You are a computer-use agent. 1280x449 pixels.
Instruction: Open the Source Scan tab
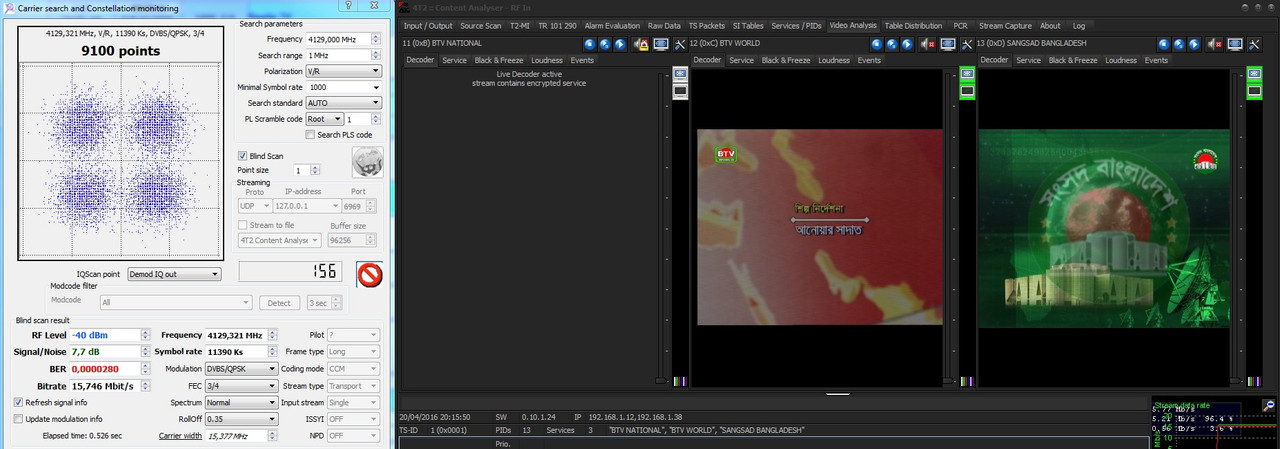481,26
